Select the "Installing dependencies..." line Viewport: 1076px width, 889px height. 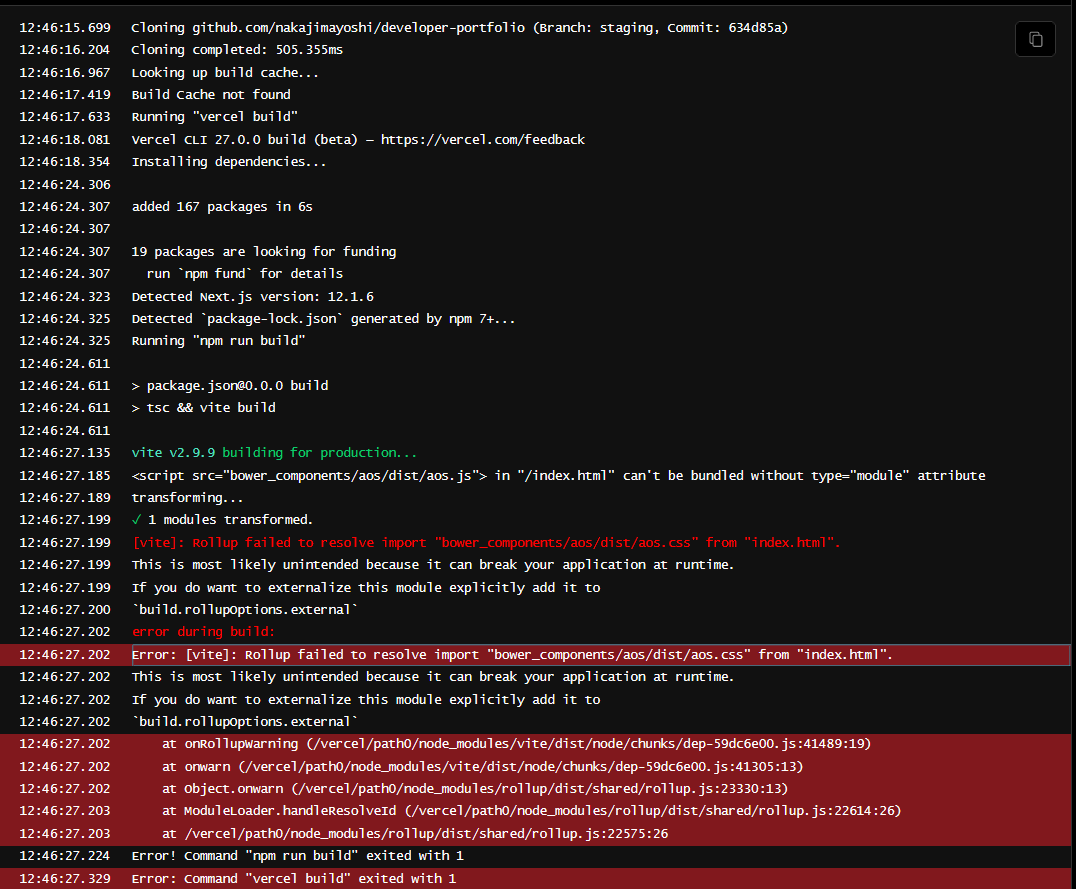pyautogui.click(x=229, y=161)
